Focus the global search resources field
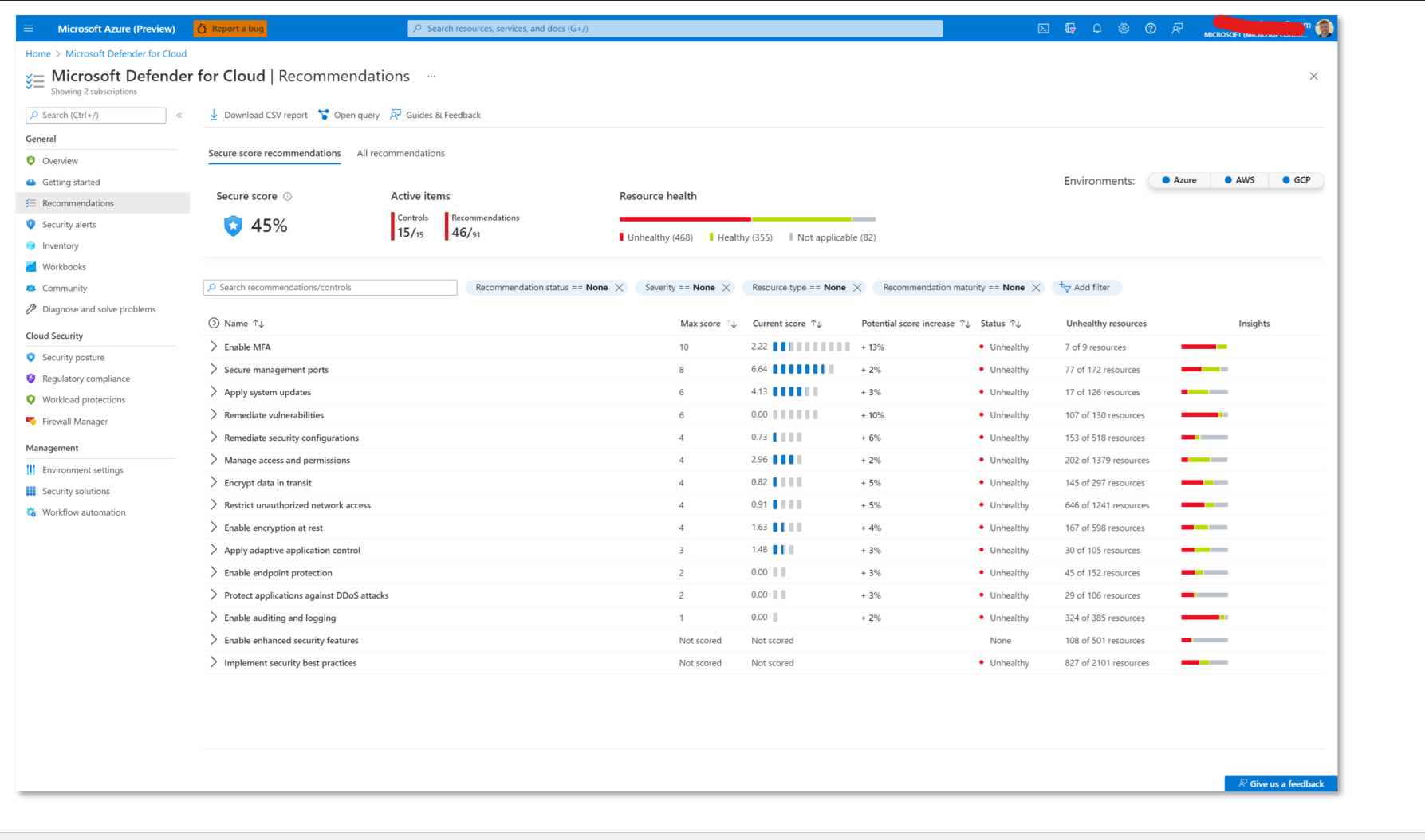 675,29
